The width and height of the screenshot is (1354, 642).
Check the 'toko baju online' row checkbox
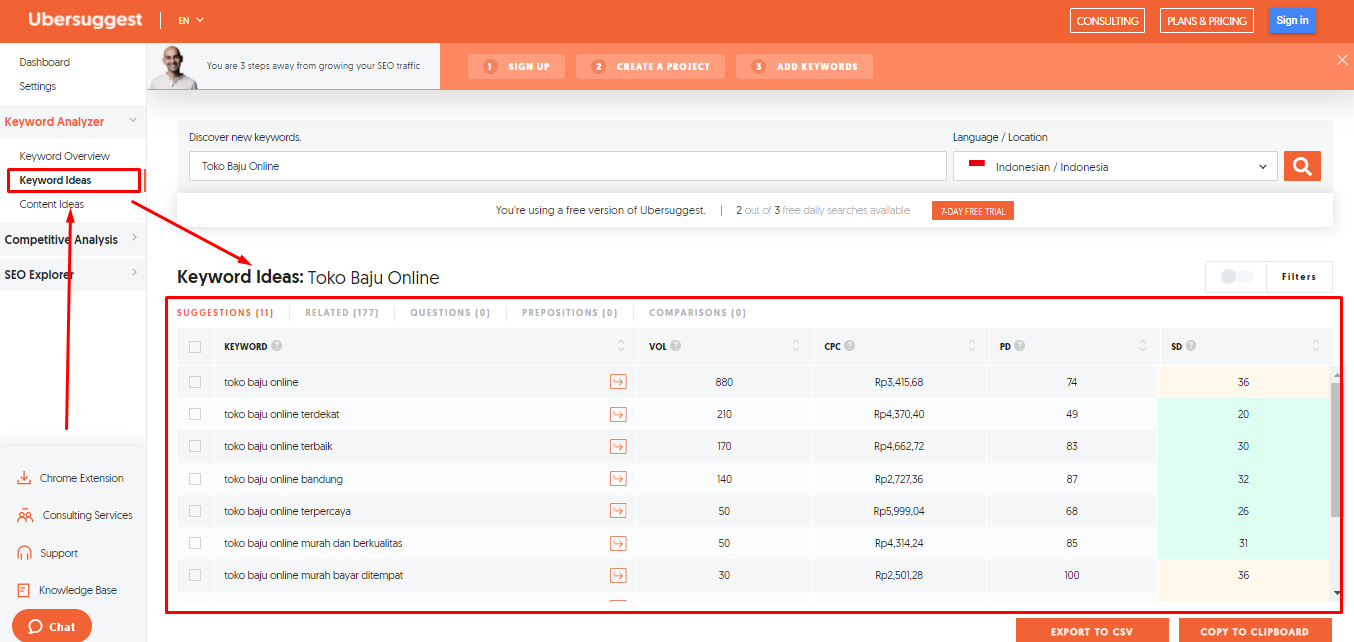(x=195, y=382)
